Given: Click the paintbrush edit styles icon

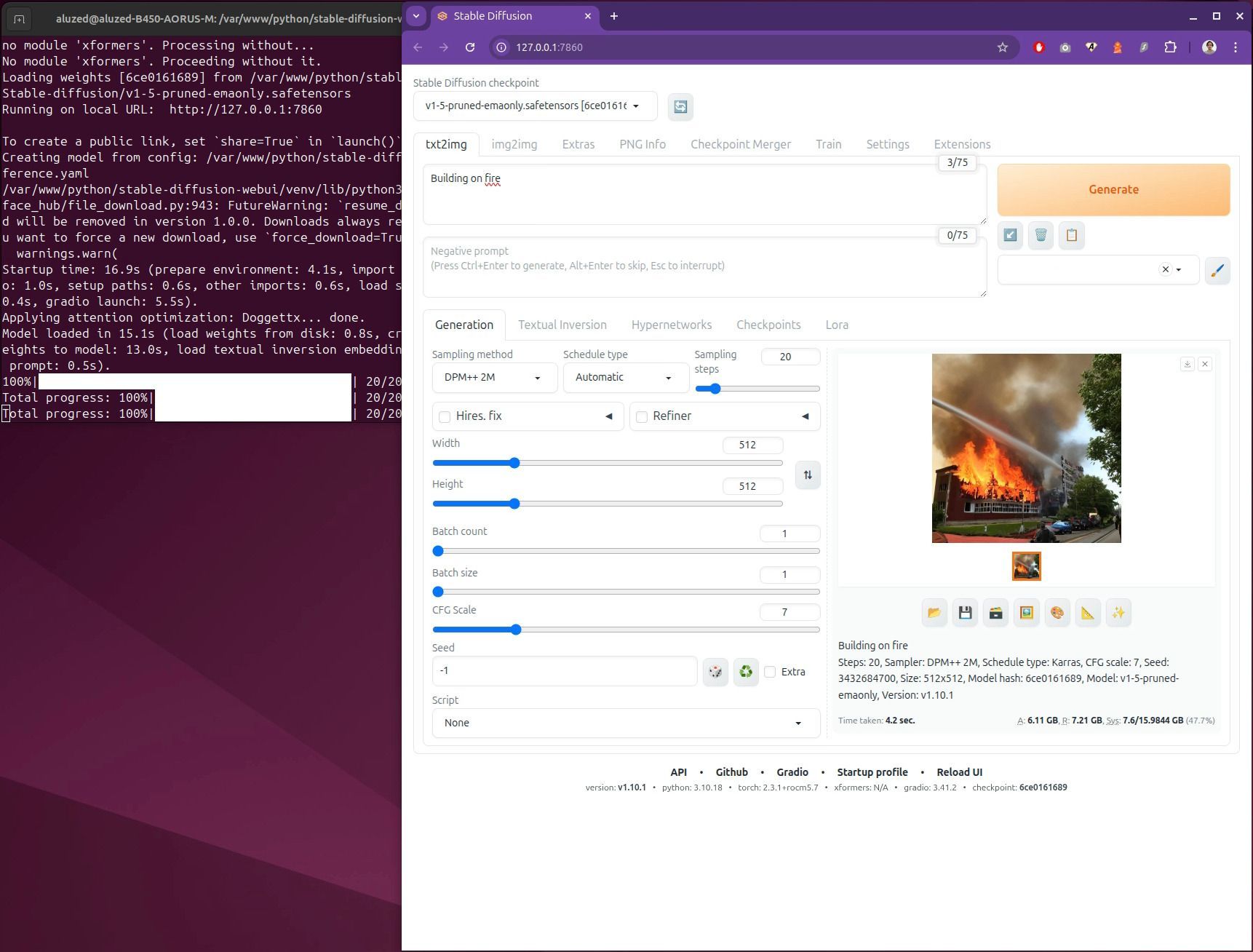Looking at the screenshot, I should [x=1217, y=271].
